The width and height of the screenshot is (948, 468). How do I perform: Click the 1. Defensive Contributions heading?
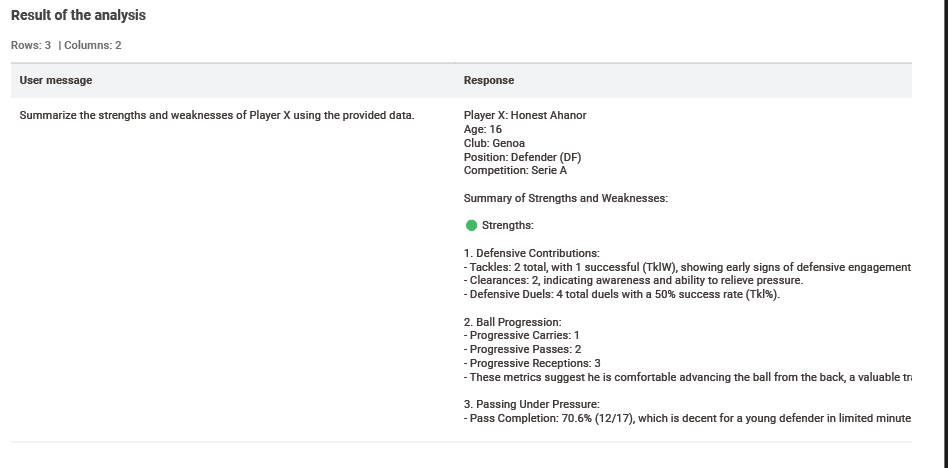[531, 253]
